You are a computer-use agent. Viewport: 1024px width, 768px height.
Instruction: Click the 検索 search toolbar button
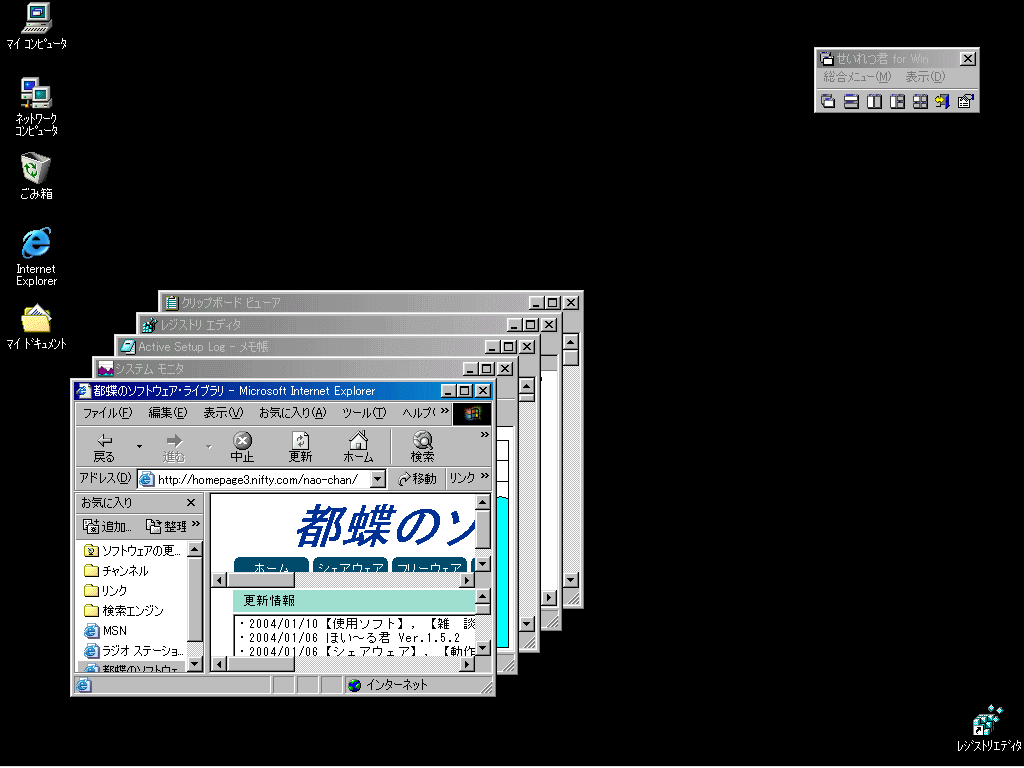[x=423, y=447]
